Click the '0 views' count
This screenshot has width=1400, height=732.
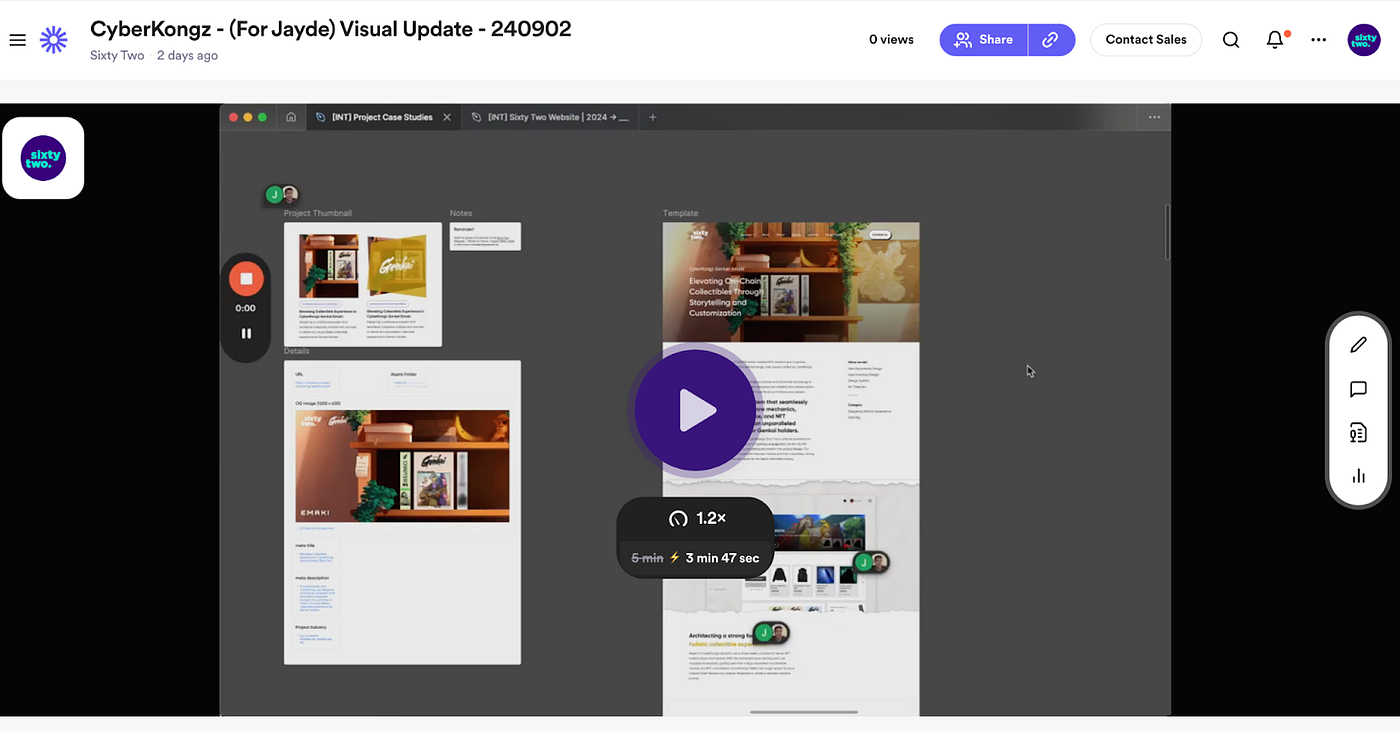pos(891,40)
